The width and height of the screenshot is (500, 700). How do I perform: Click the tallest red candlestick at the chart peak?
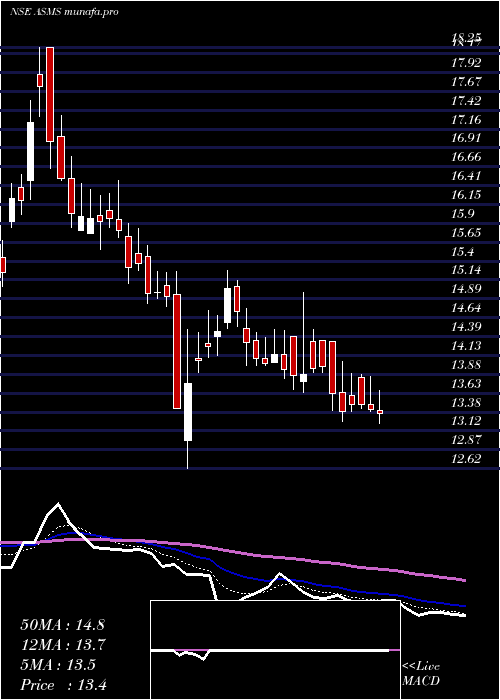(50, 94)
